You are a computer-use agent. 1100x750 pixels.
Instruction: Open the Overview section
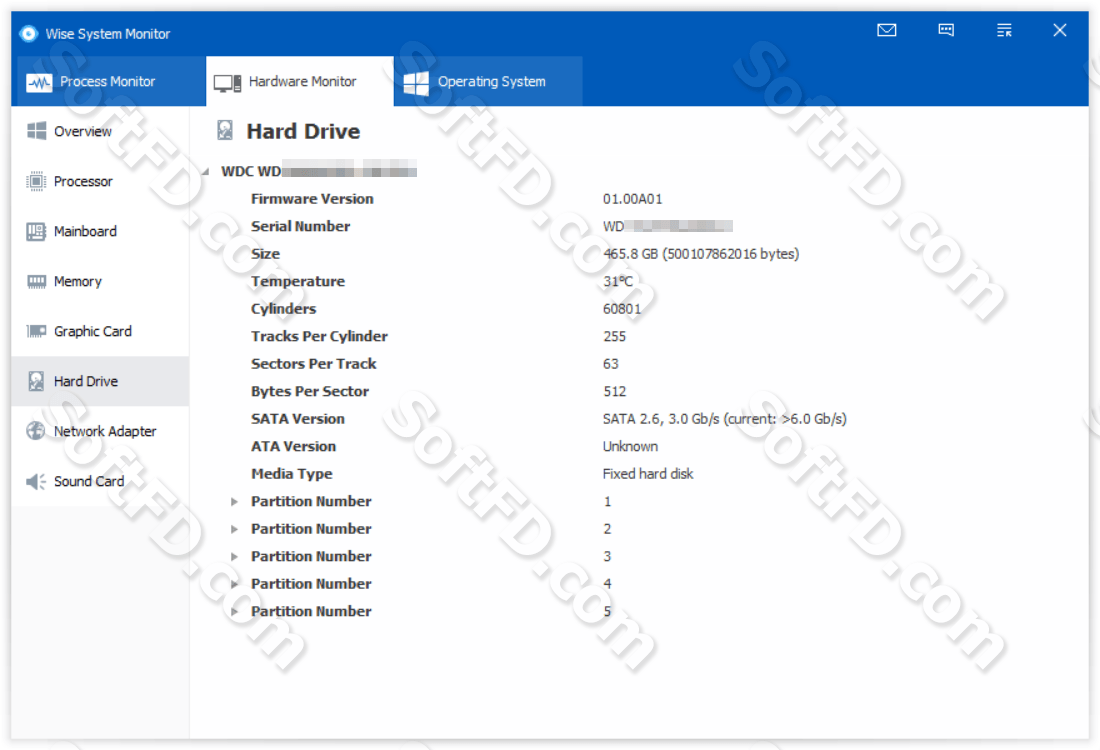coord(100,131)
